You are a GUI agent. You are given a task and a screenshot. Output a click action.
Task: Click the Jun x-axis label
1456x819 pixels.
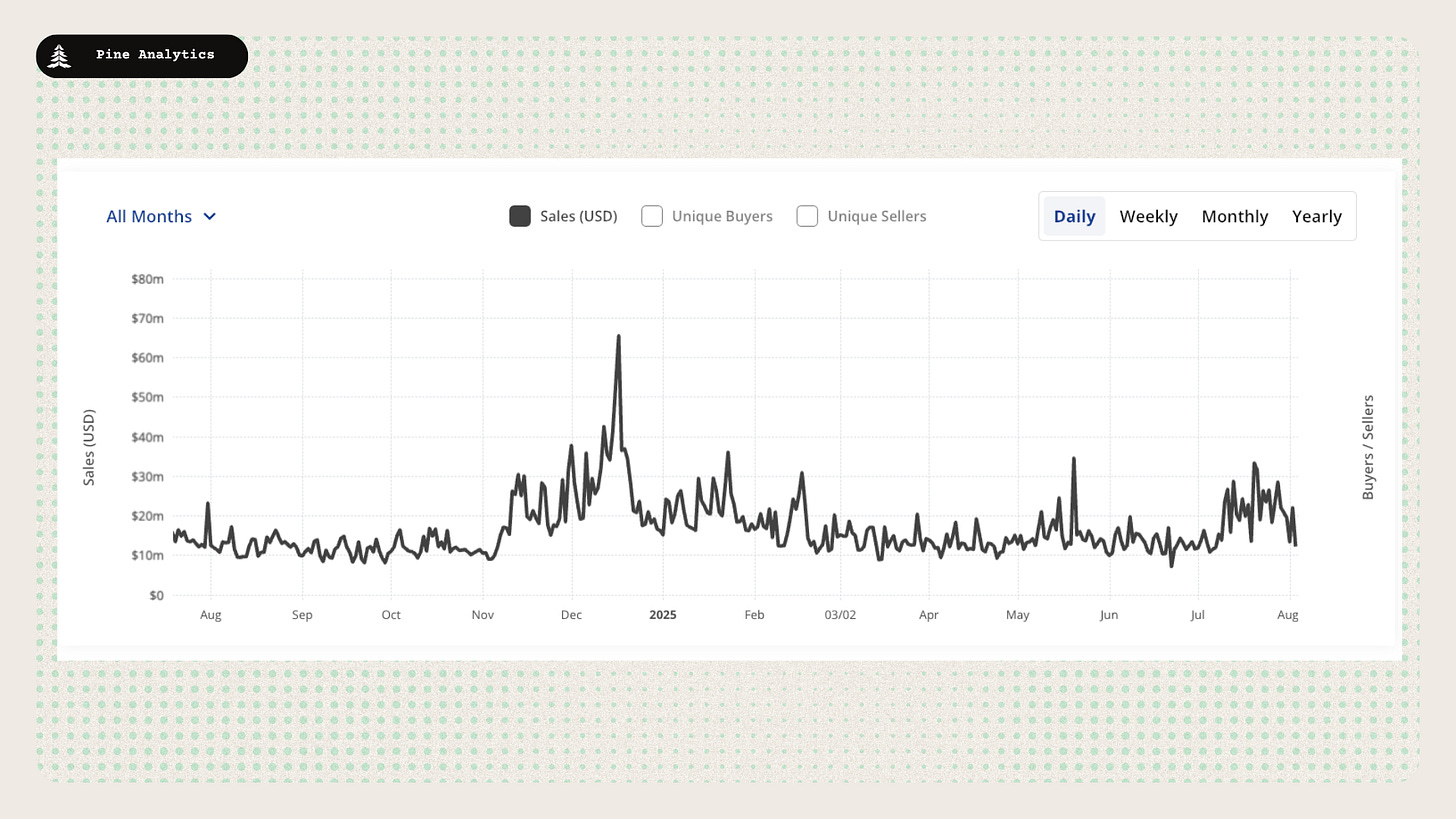click(x=1108, y=615)
